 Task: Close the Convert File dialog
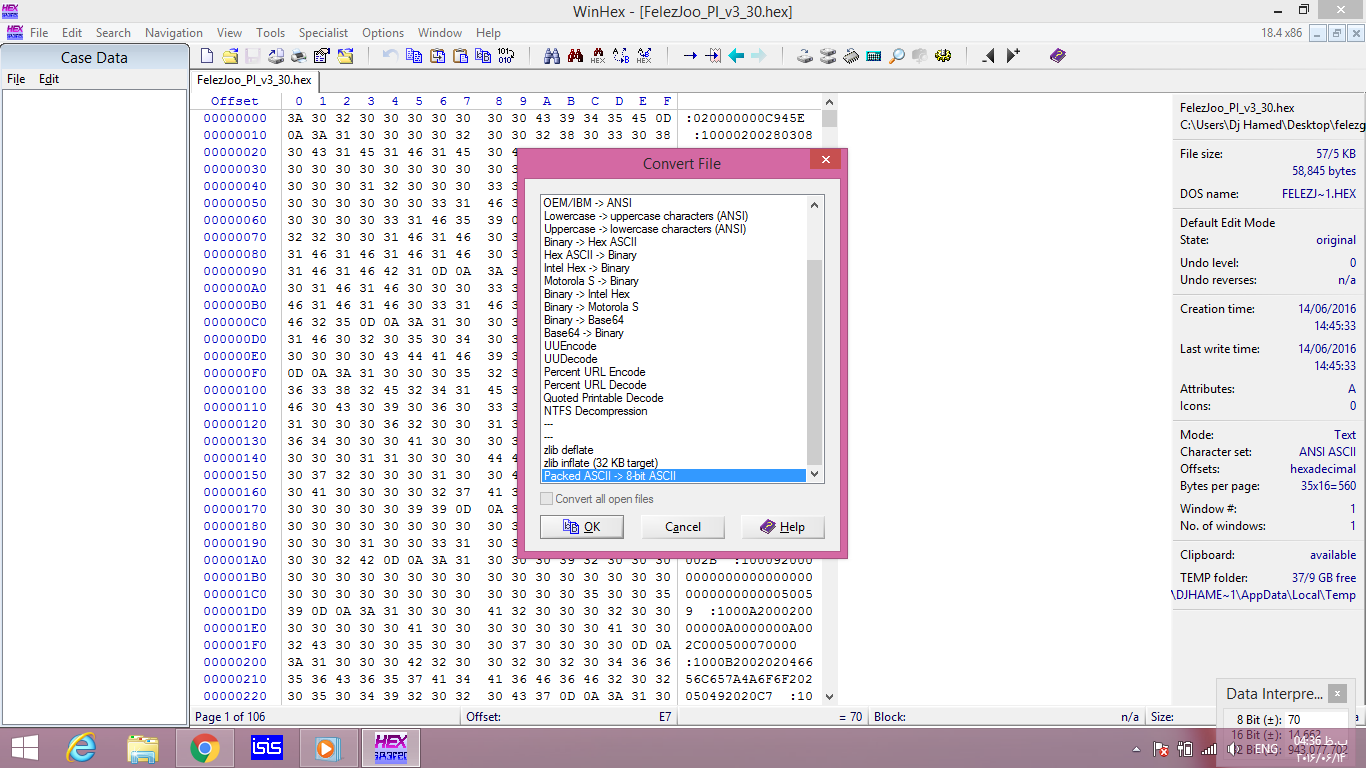click(825, 160)
